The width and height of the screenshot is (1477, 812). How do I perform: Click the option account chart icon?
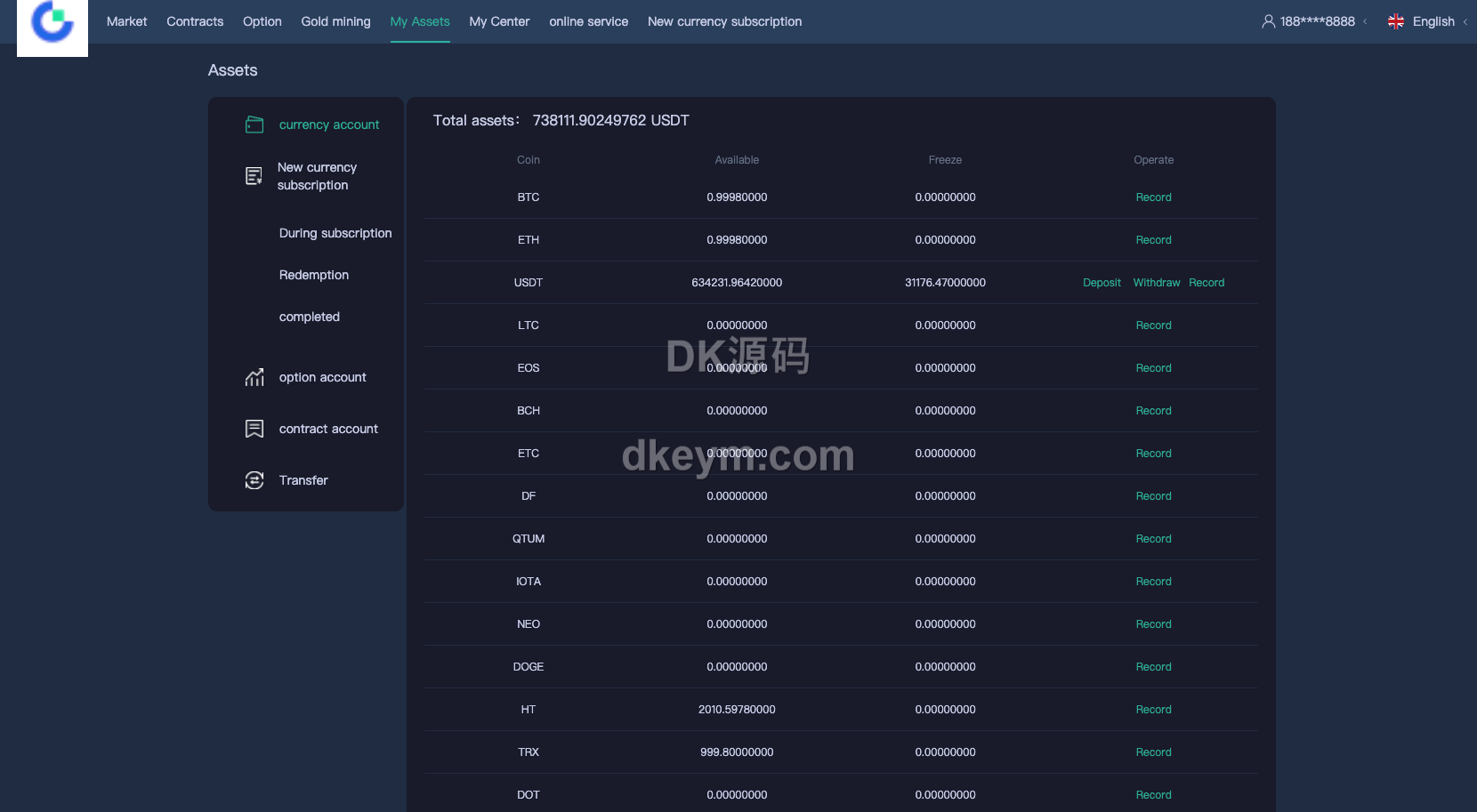[254, 377]
